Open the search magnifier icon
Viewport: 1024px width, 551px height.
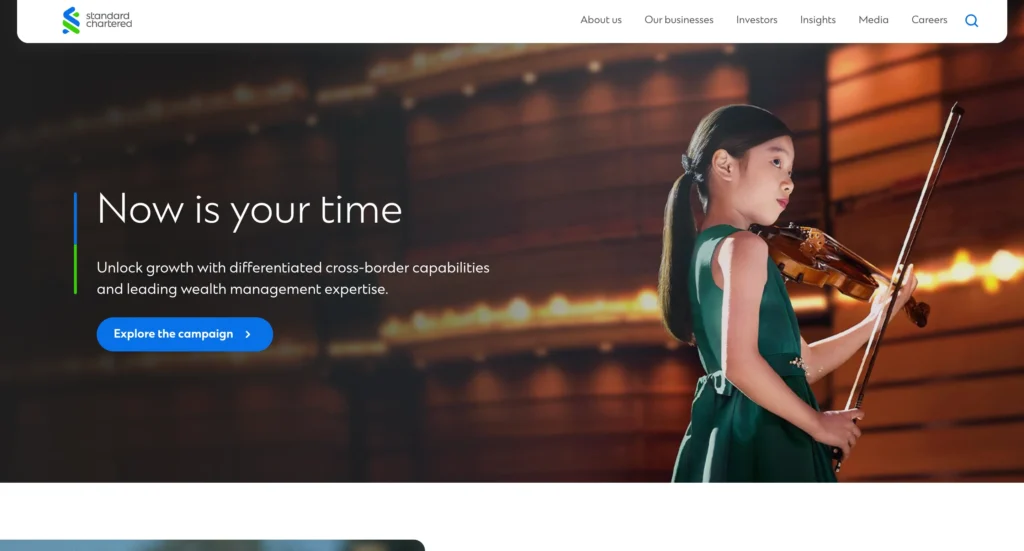point(971,20)
